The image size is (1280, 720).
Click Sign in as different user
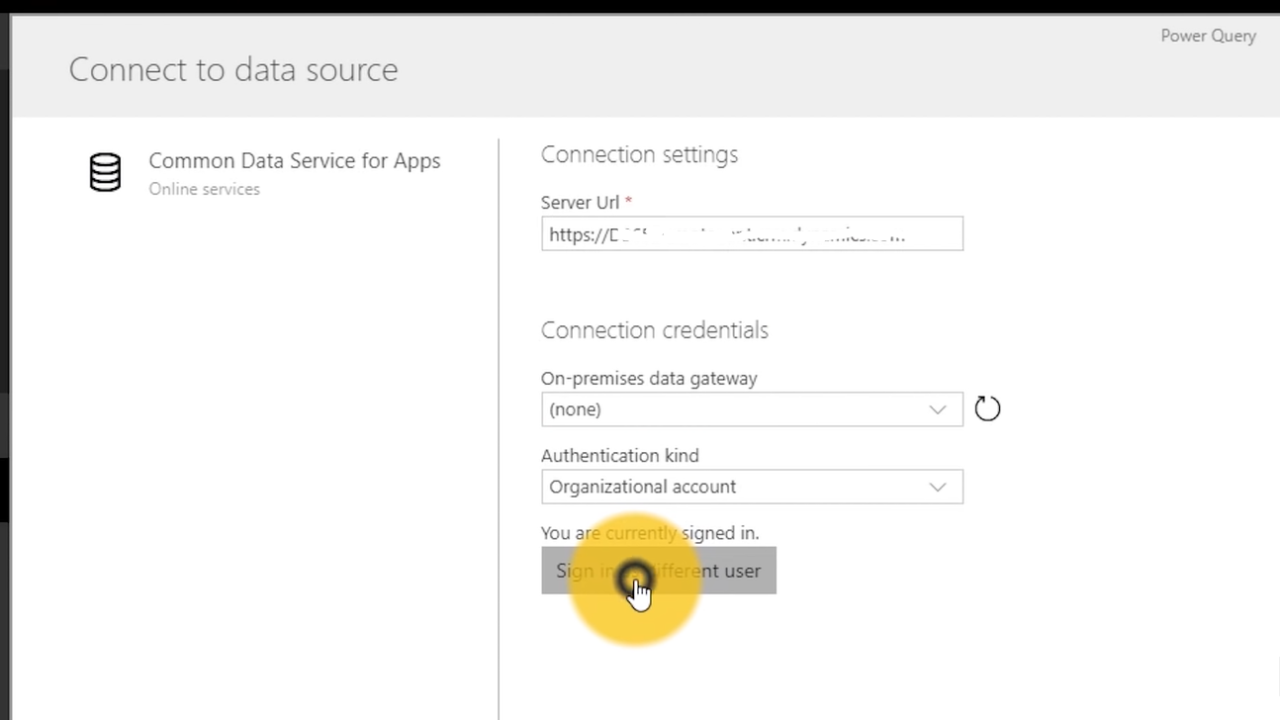(x=658, y=571)
